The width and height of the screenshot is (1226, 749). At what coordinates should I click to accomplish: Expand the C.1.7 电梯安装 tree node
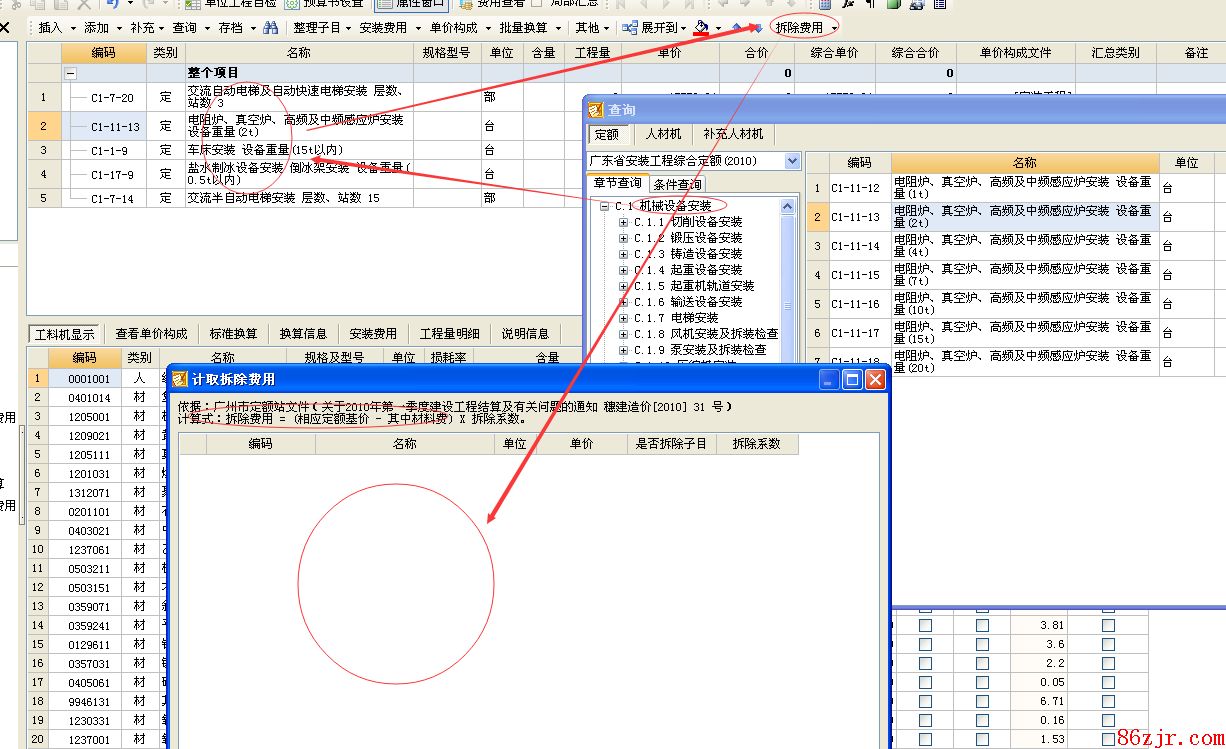[x=624, y=318]
